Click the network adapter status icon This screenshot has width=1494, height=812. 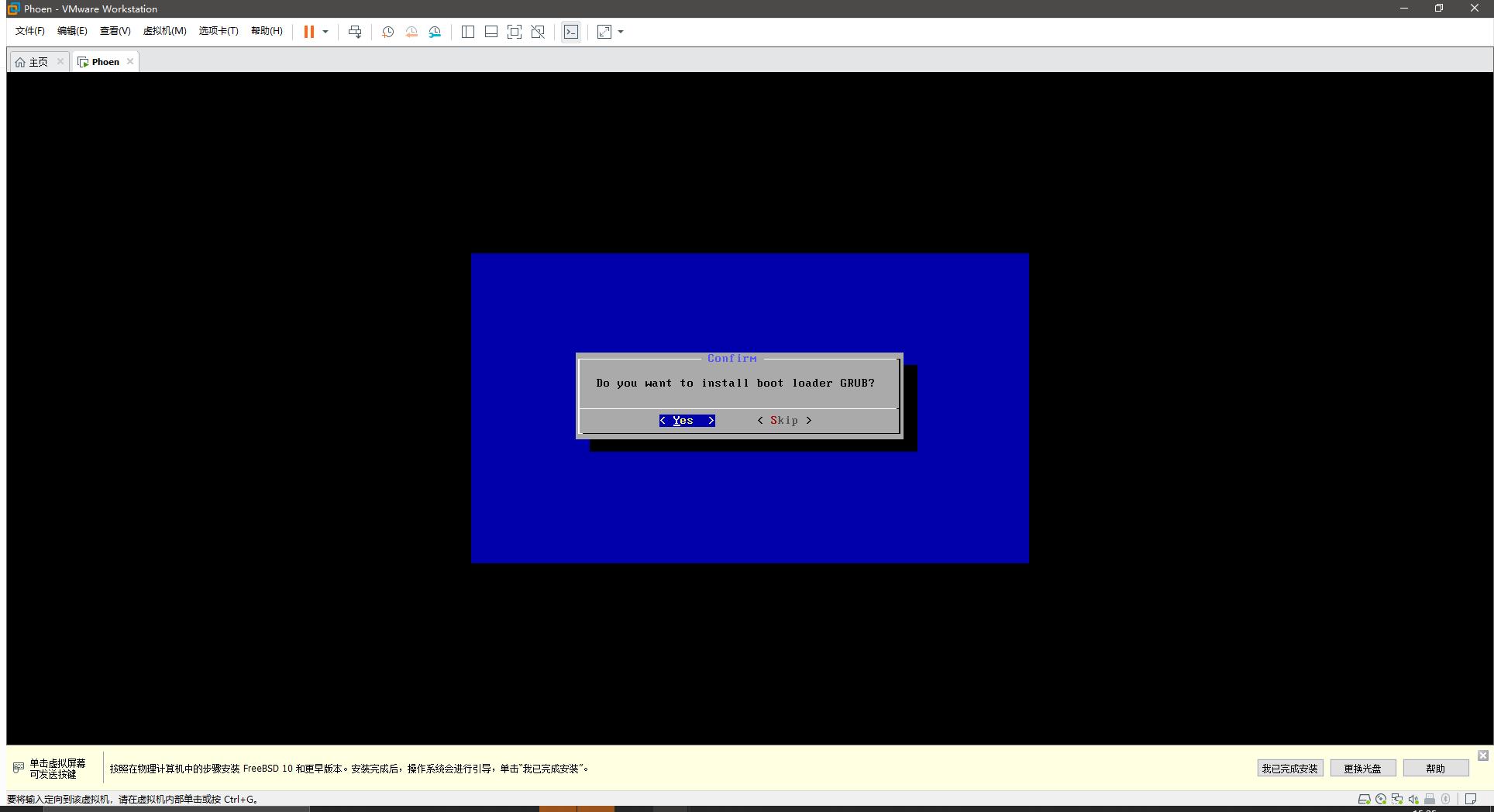point(1397,799)
